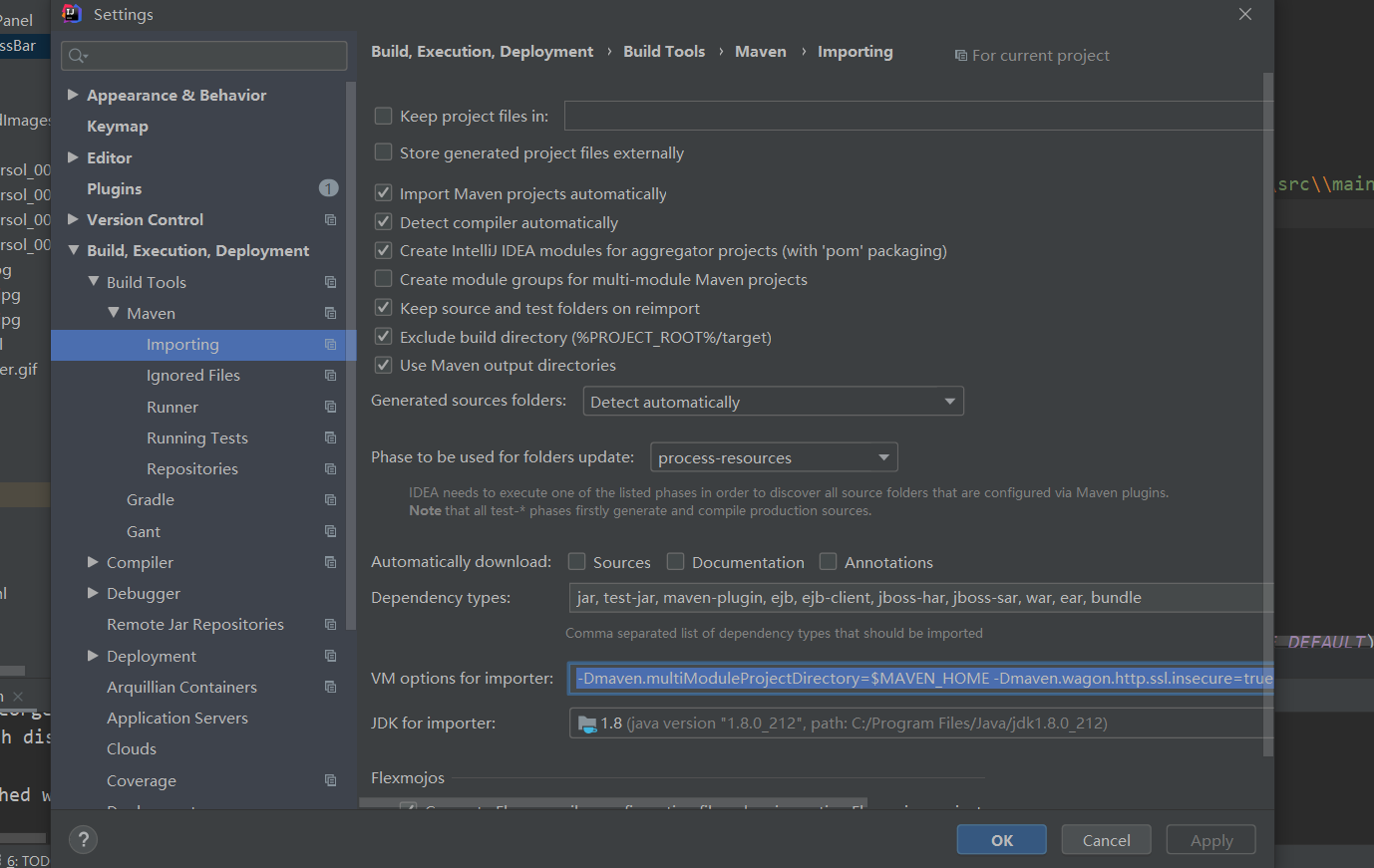Focus the settings search field
1374x868 pixels.
click(204, 56)
